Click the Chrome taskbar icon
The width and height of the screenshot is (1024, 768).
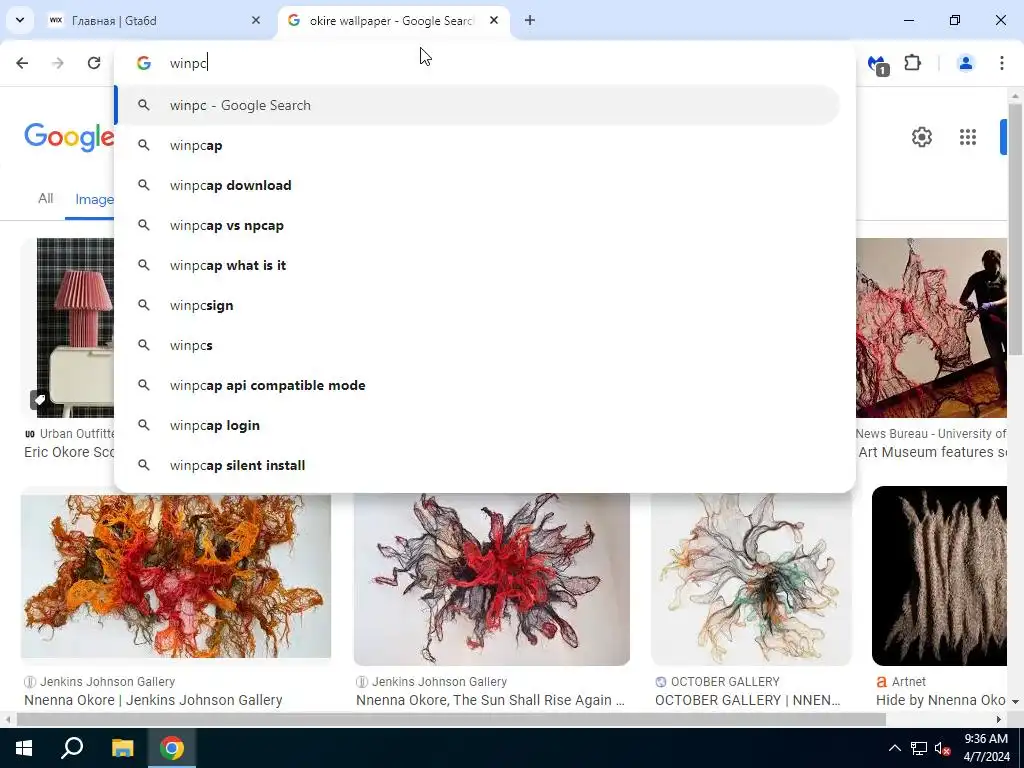coord(172,748)
